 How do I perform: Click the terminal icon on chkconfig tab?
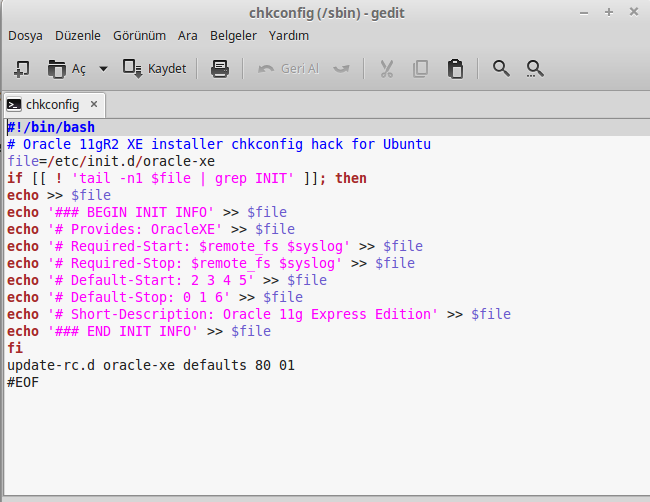pyautogui.click(x=14, y=105)
